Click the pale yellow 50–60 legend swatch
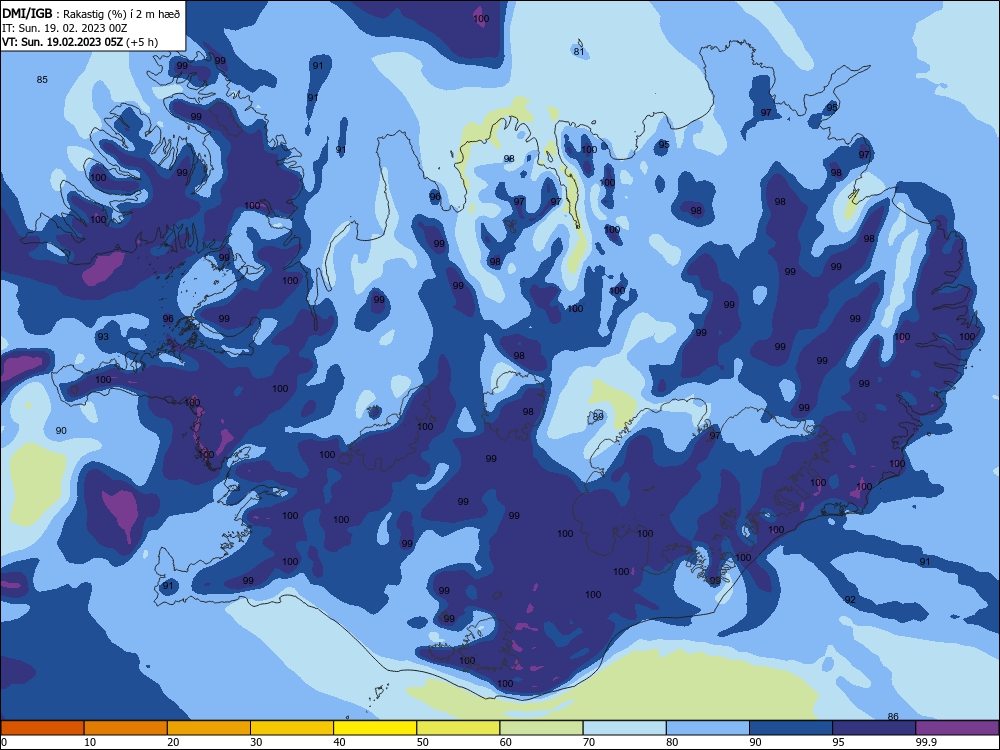 click(459, 728)
